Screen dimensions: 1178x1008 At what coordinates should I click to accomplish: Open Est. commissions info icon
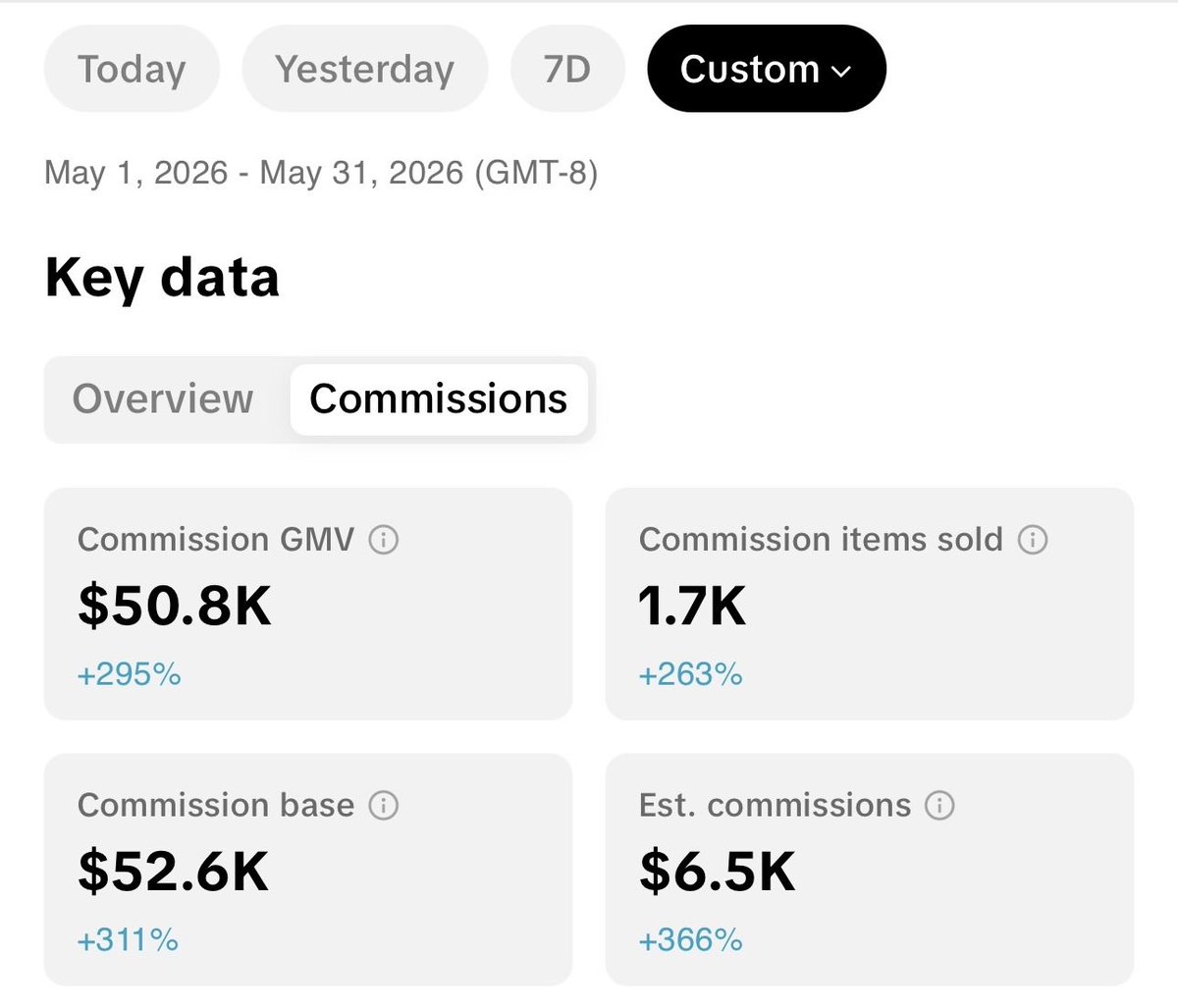pos(940,806)
